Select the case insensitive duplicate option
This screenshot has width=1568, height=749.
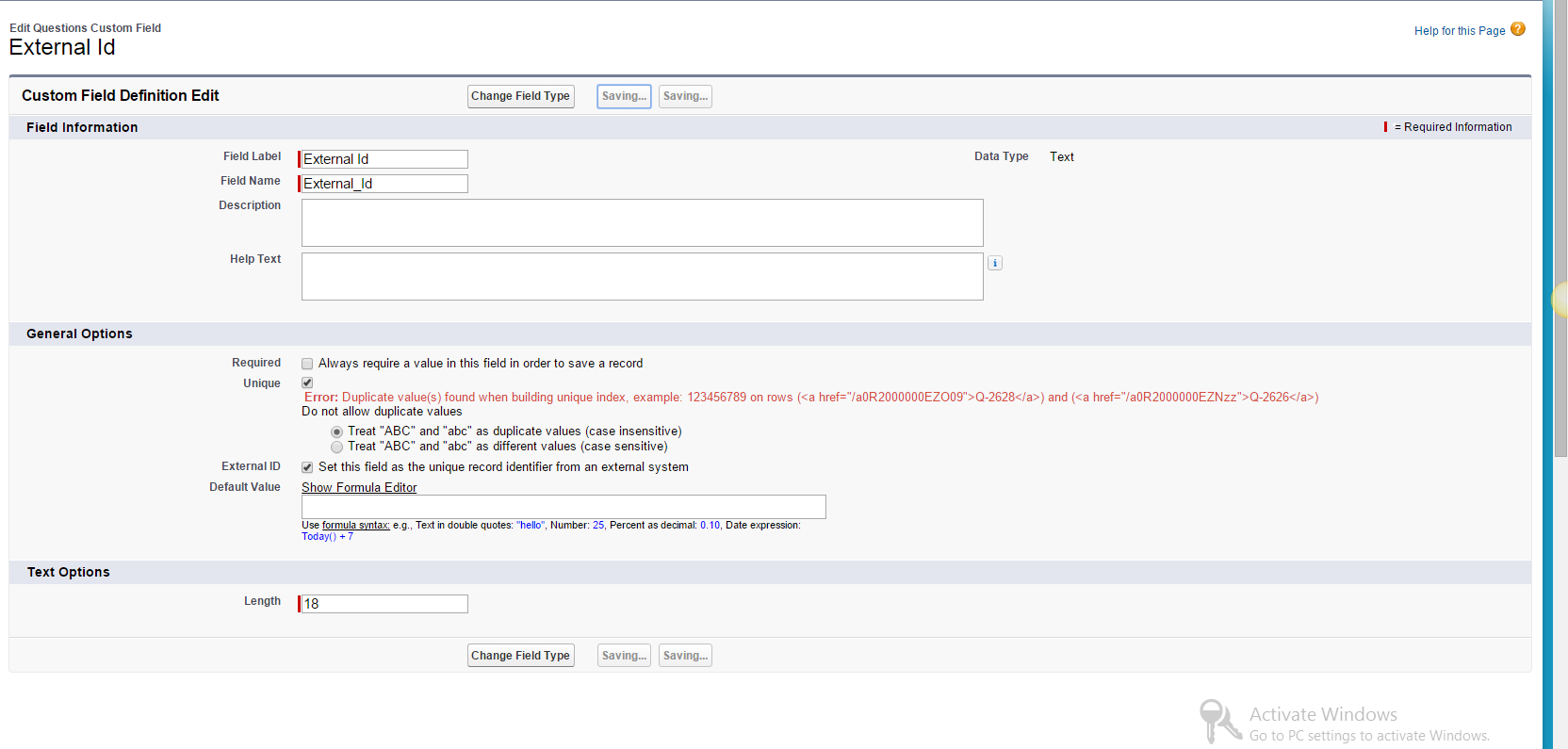(x=336, y=431)
